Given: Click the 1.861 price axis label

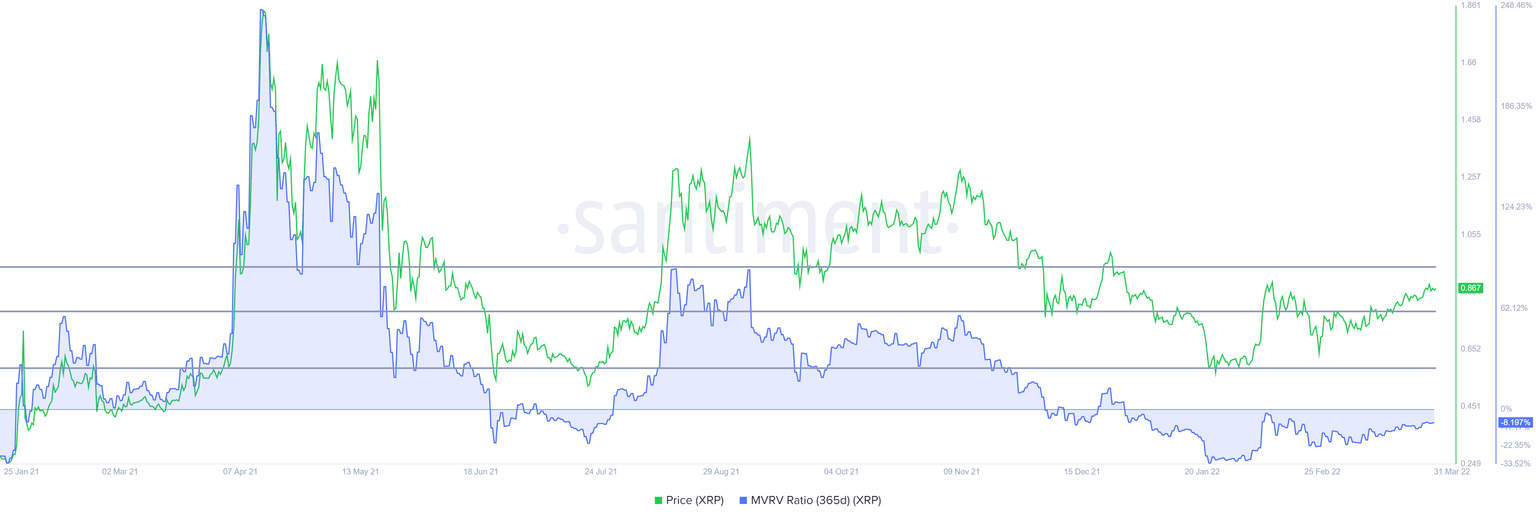Looking at the screenshot, I should click(x=1471, y=6).
